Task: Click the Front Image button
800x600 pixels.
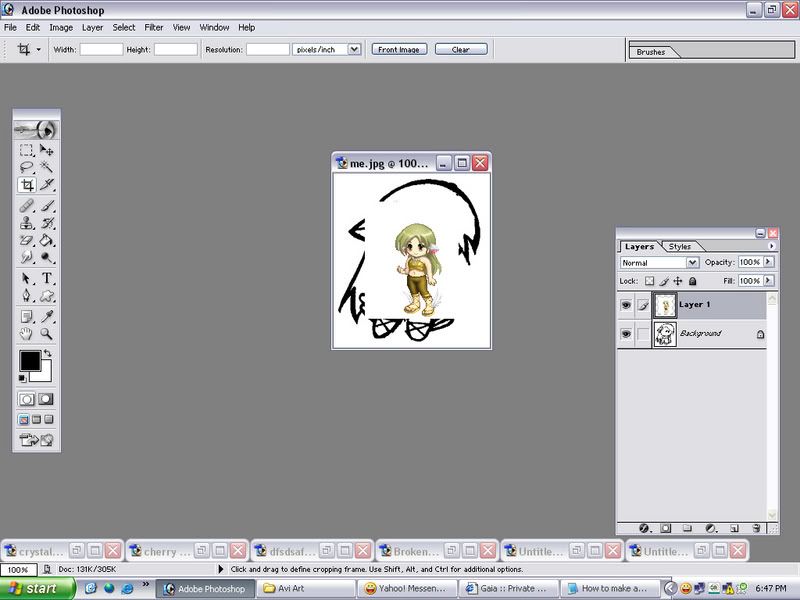Action: [399, 49]
